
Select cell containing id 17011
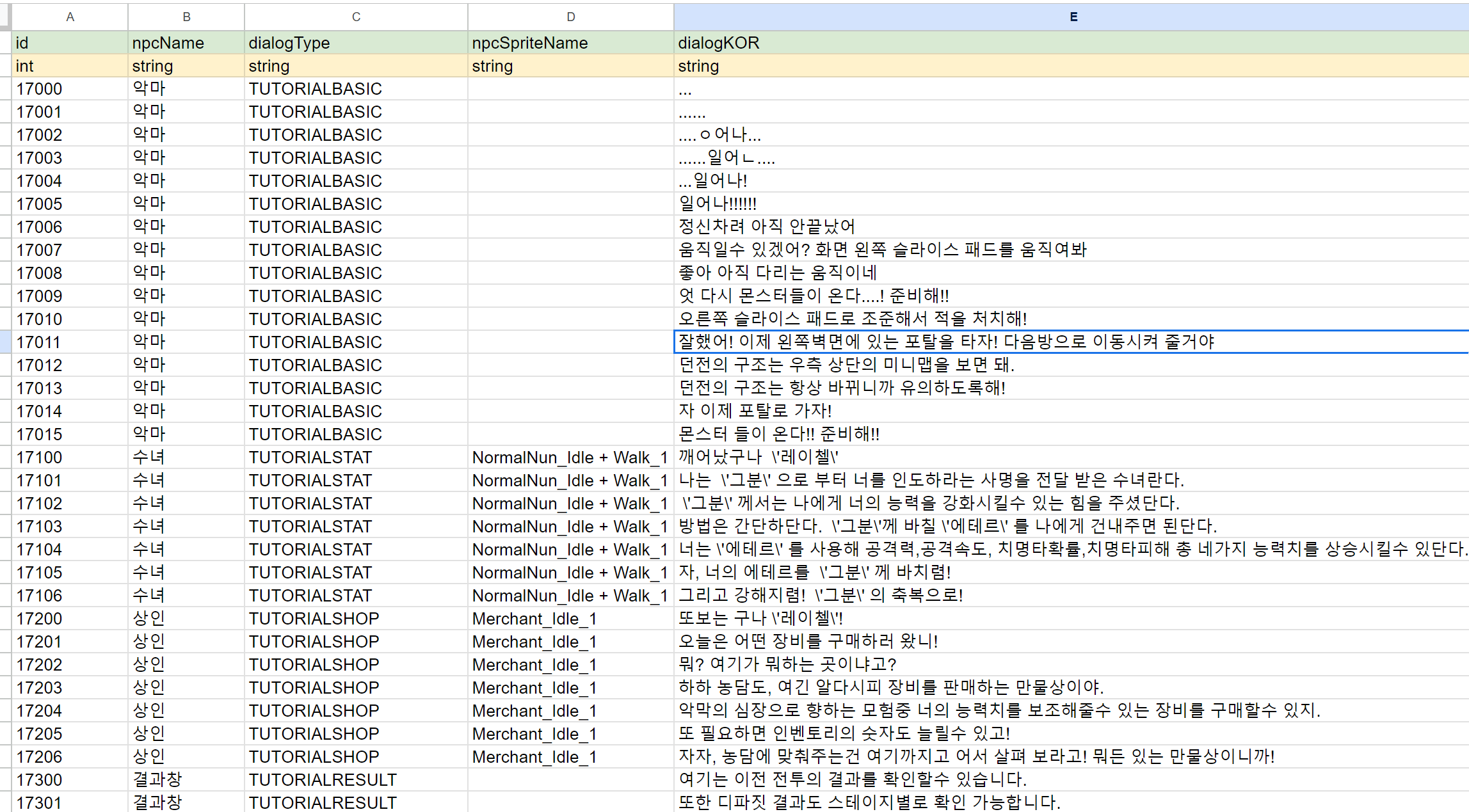(x=39, y=342)
